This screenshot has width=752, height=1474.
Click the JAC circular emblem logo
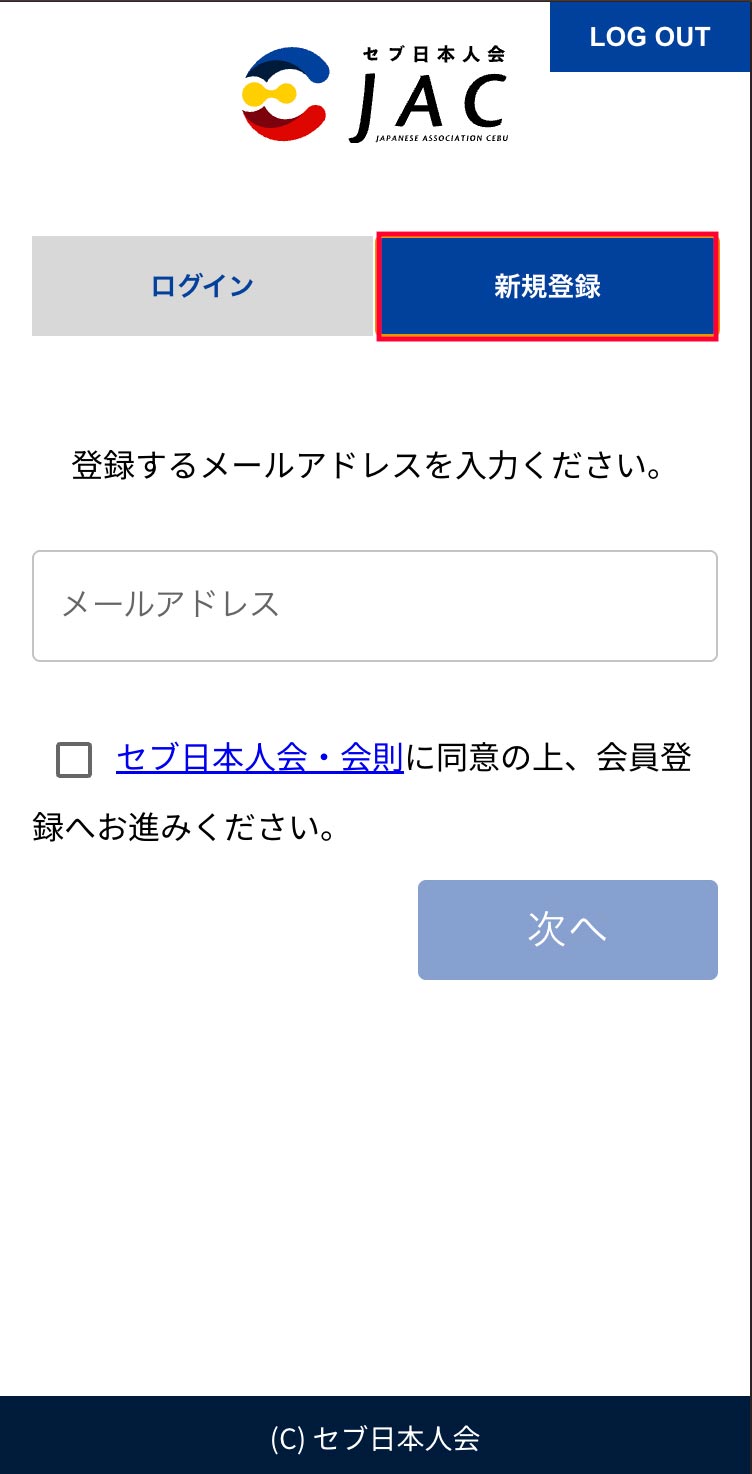(x=286, y=95)
